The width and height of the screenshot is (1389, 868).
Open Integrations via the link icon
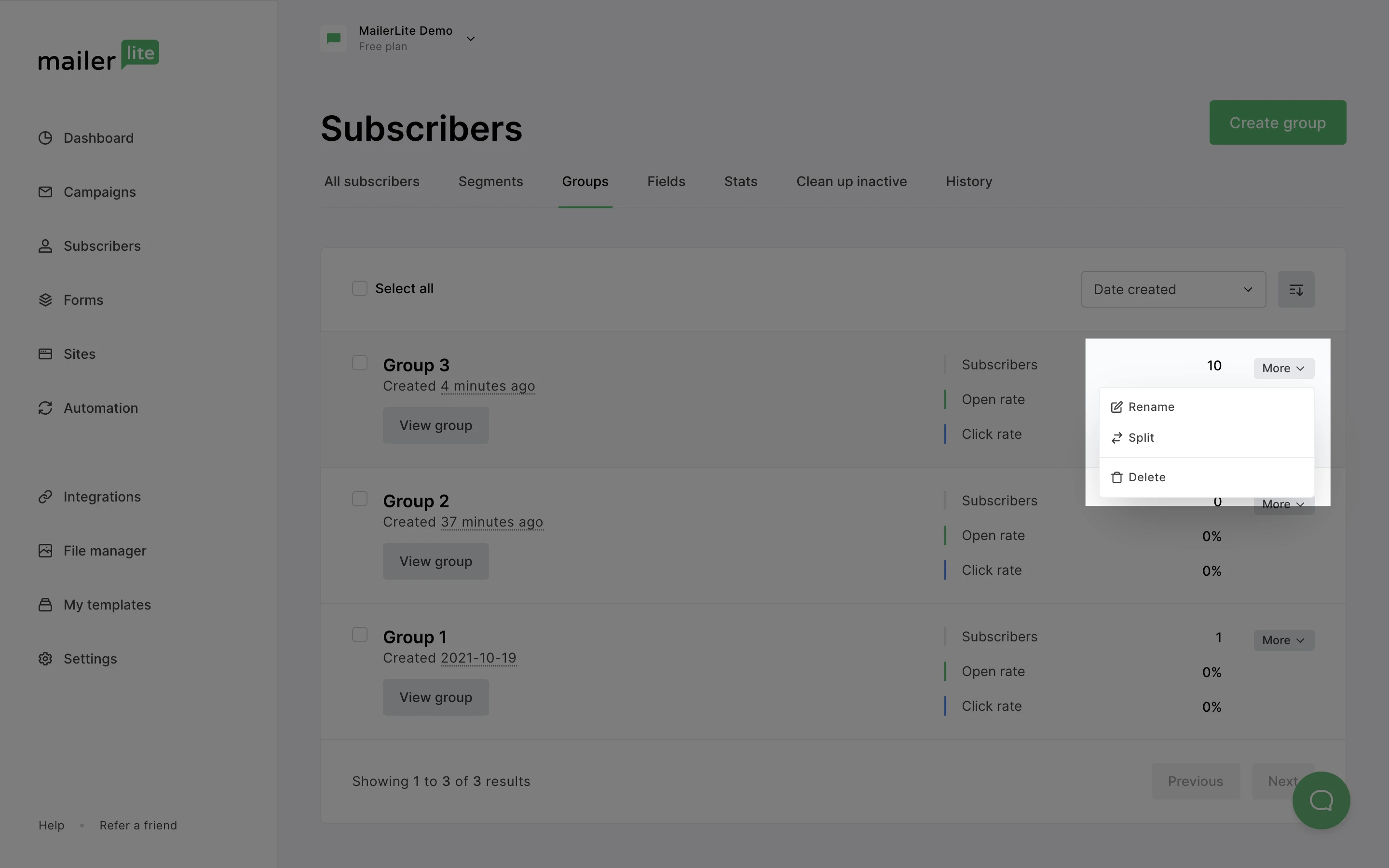45,497
